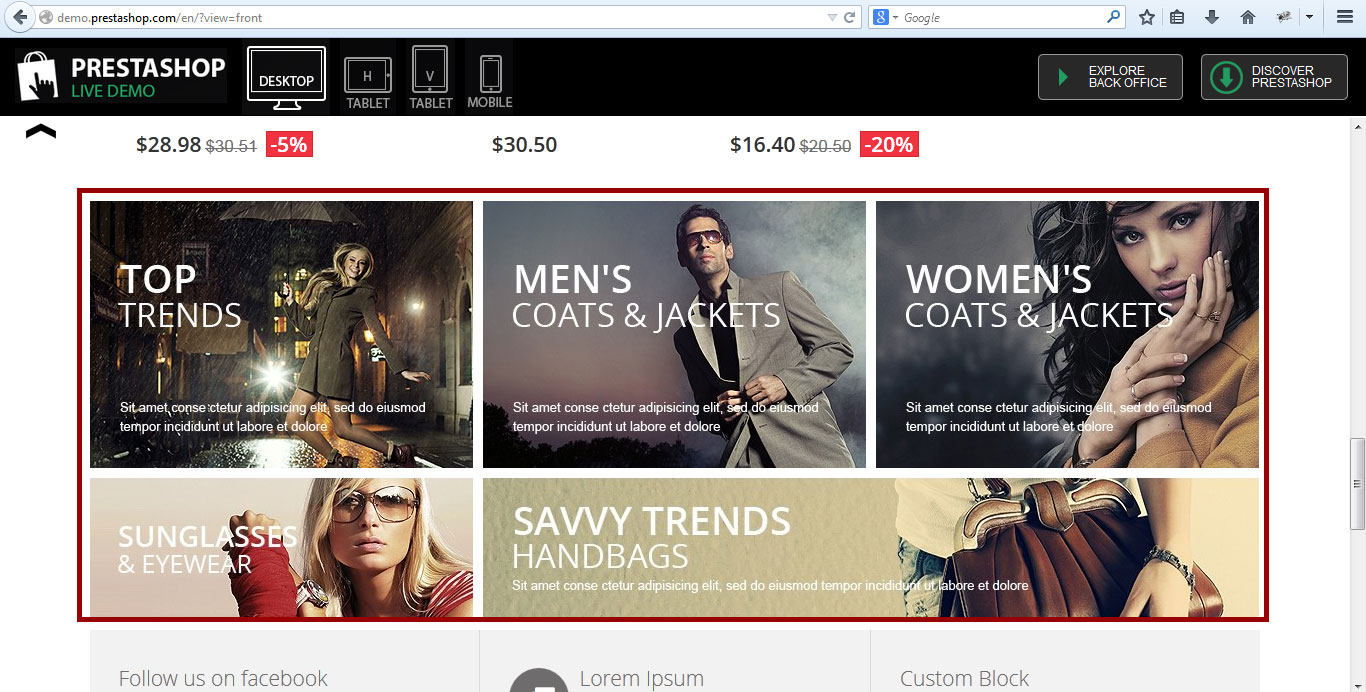The image size is (1366, 692).
Task: Bookmark this page with the star icon
Action: click(1147, 17)
